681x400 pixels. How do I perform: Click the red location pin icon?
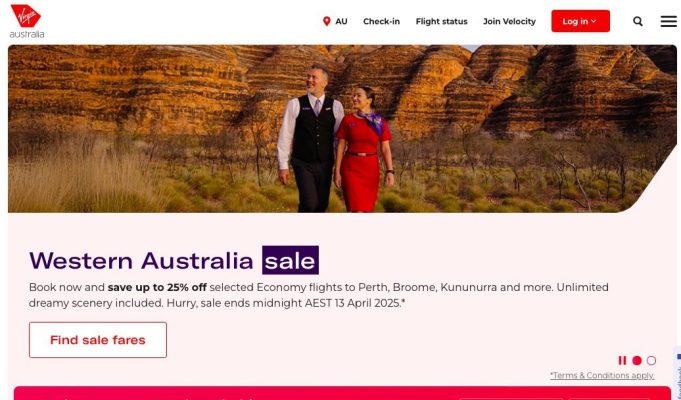coord(327,21)
